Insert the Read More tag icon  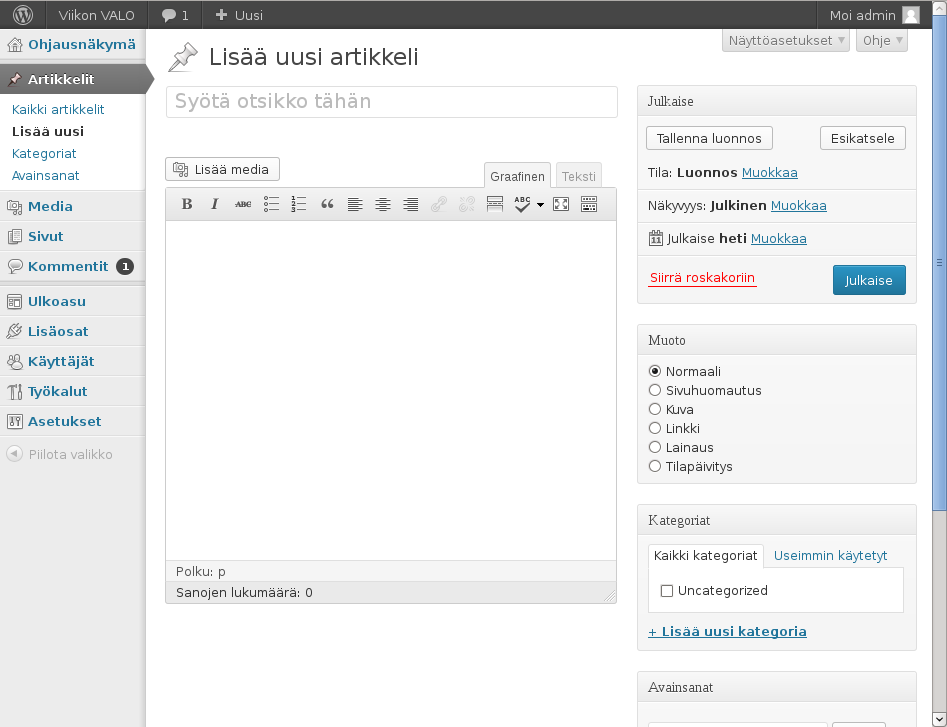495,204
